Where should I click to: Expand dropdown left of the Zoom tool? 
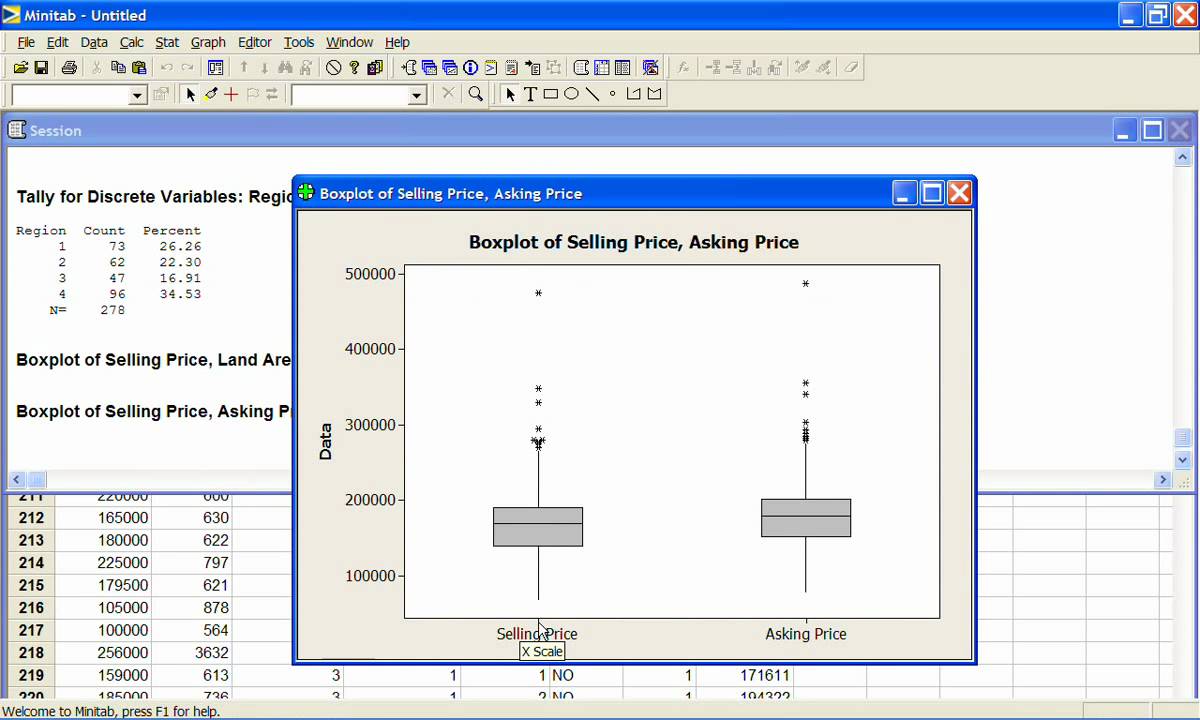[x=417, y=95]
